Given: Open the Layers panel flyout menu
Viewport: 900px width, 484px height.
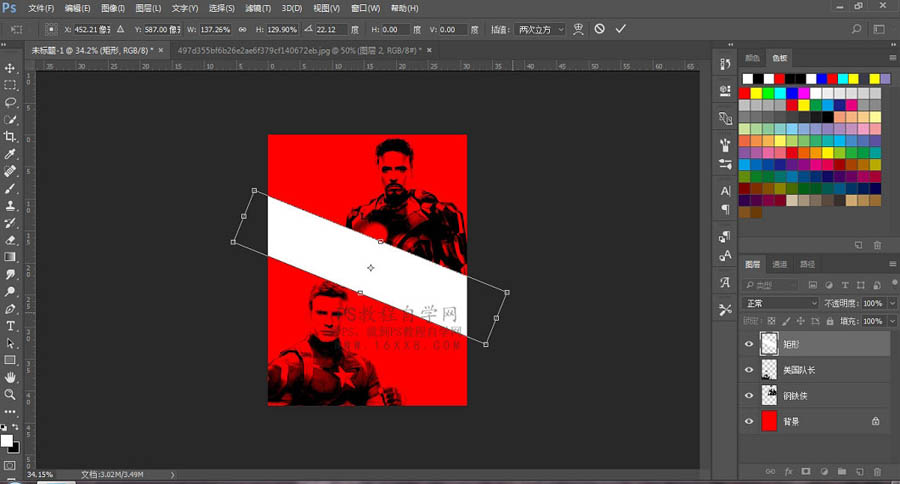Looking at the screenshot, I should pyautogui.click(x=892, y=264).
